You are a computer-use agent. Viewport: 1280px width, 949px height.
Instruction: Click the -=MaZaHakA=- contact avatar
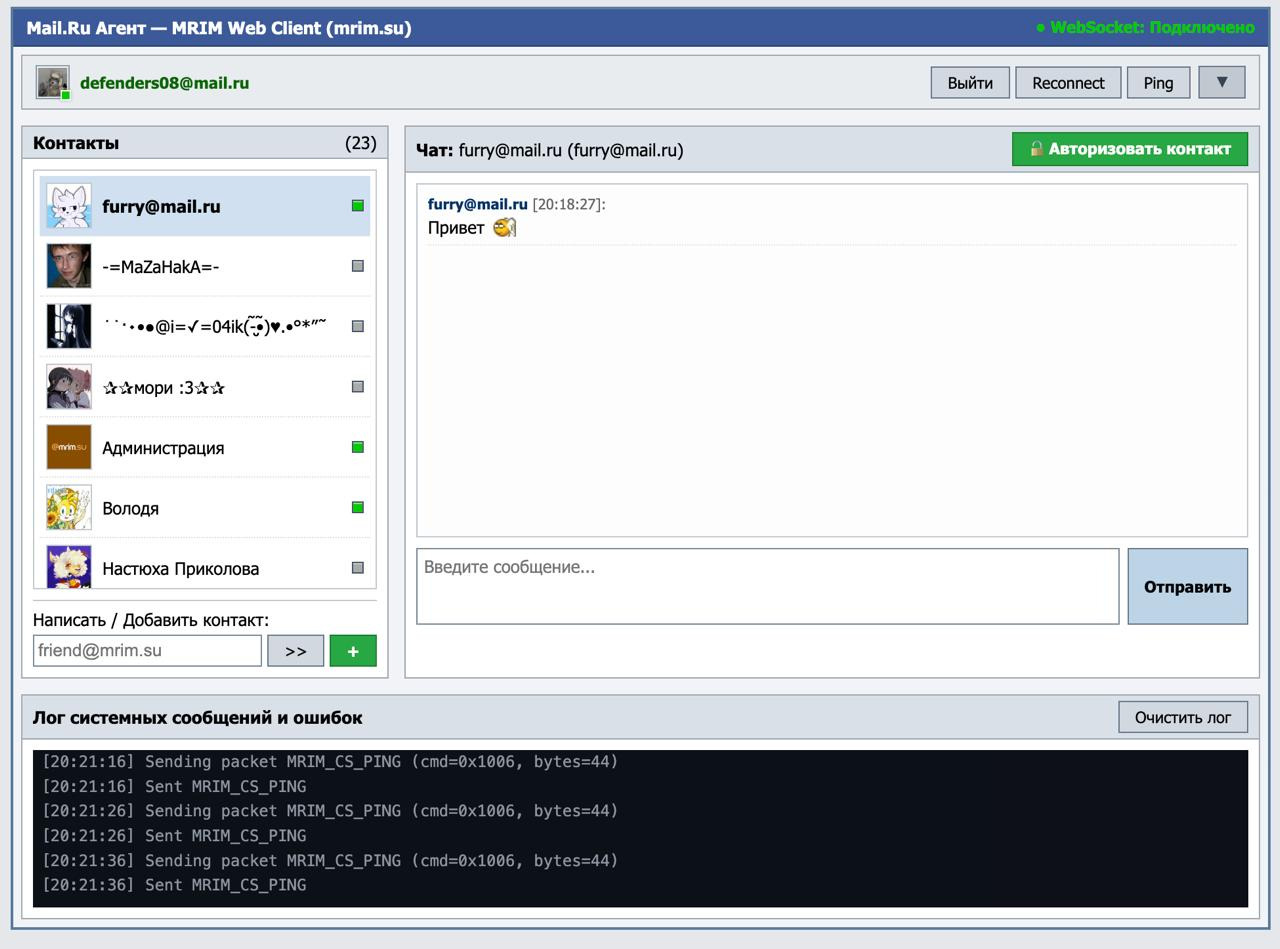click(x=69, y=266)
